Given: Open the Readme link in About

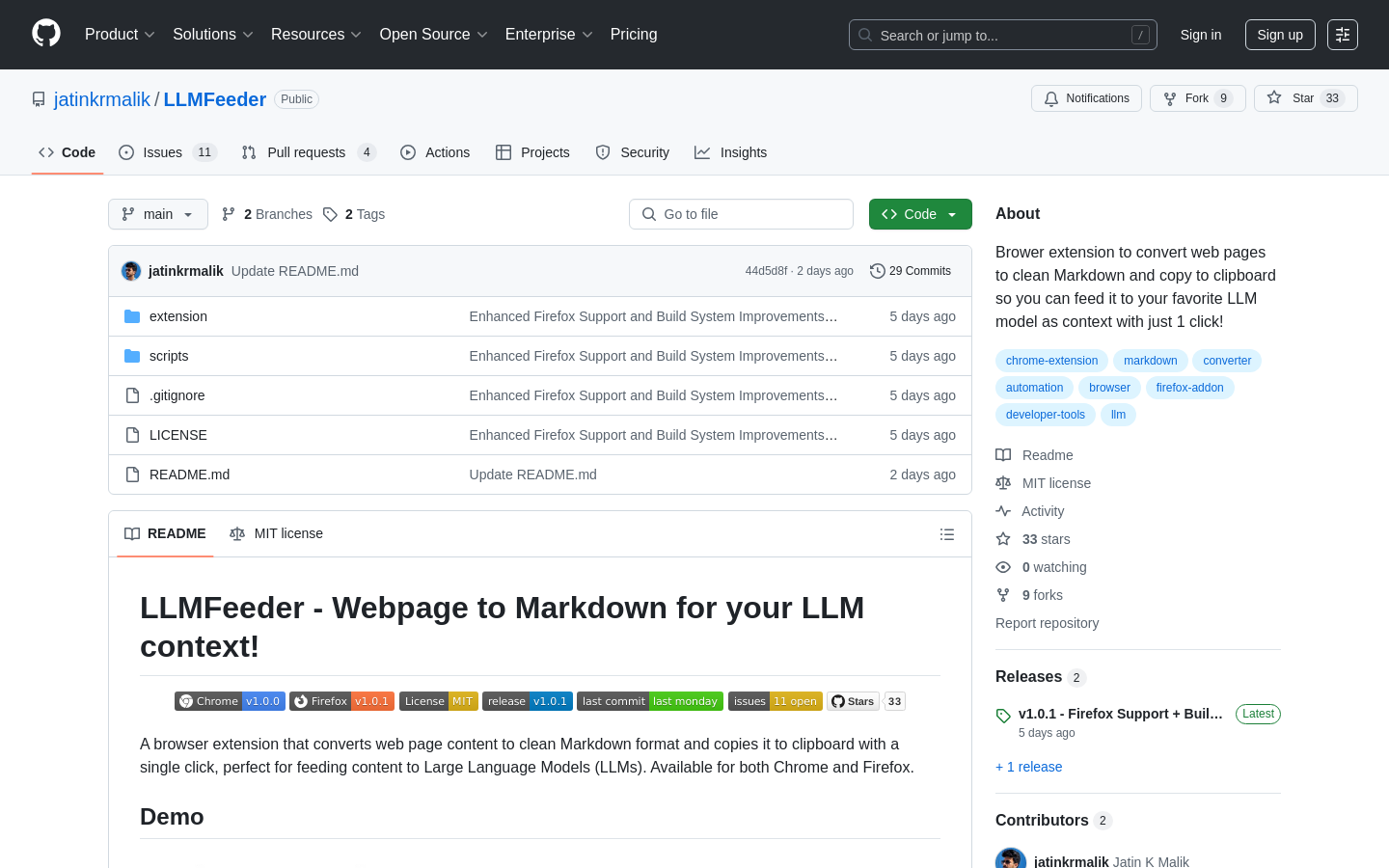Looking at the screenshot, I should coord(1034,455).
